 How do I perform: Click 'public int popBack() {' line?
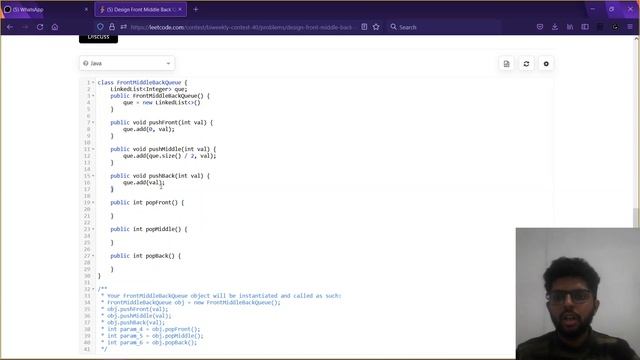[x=145, y=256]
